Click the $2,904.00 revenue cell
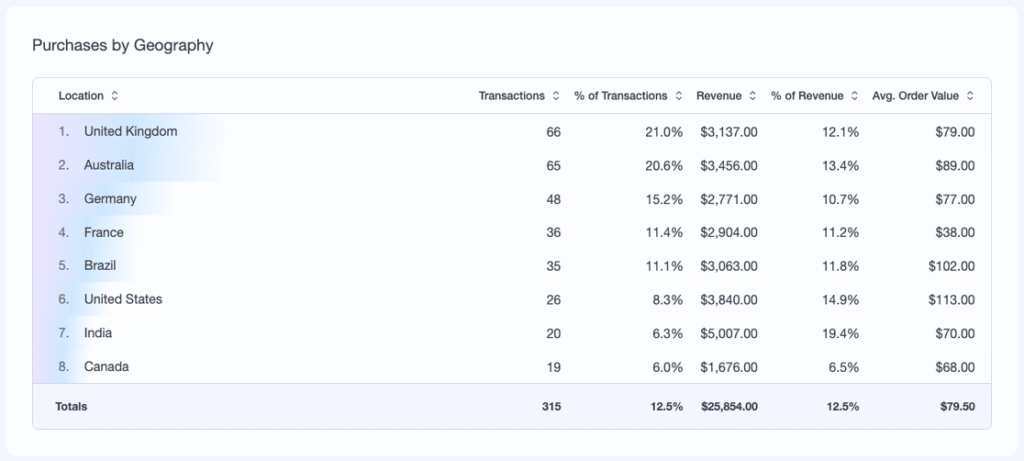1024x461 pixels. (729, 232)
